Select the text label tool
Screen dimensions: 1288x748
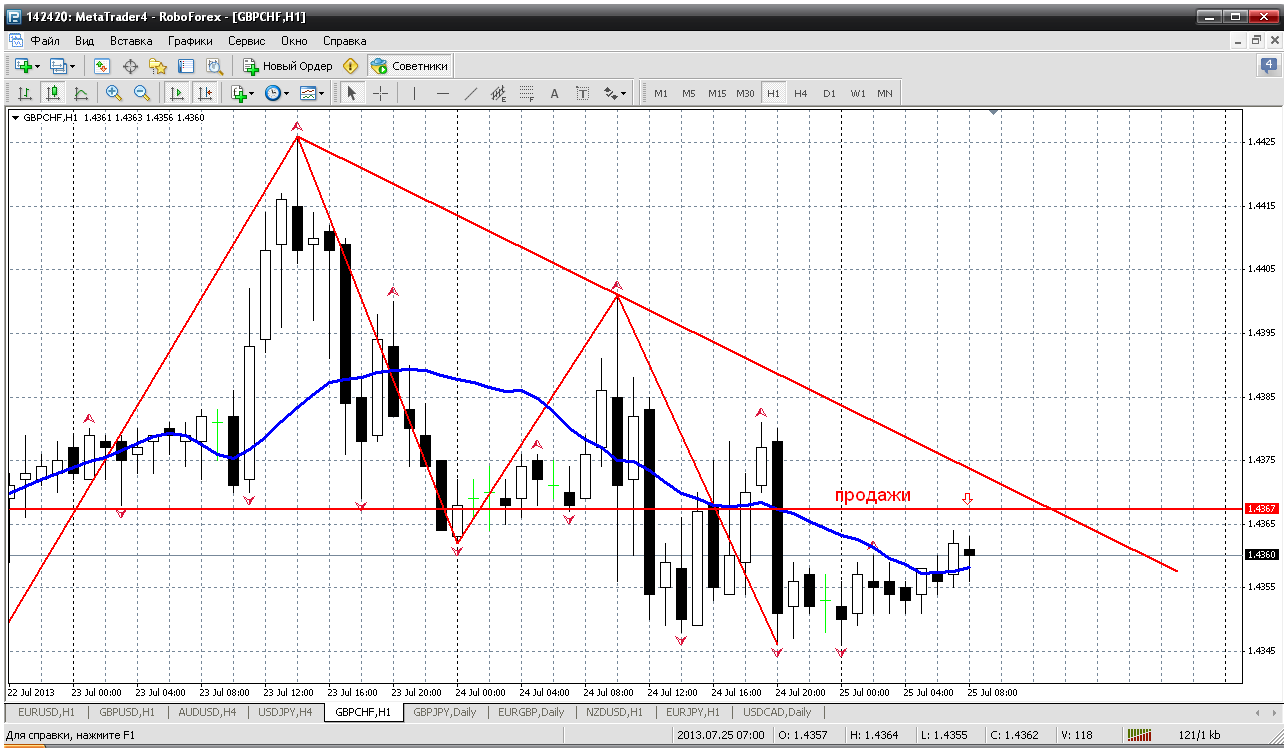pos(583,93)
